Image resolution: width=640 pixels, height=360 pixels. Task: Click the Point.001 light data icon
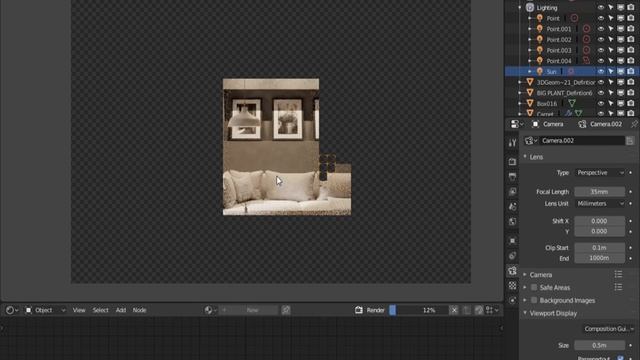coord(586,29)
